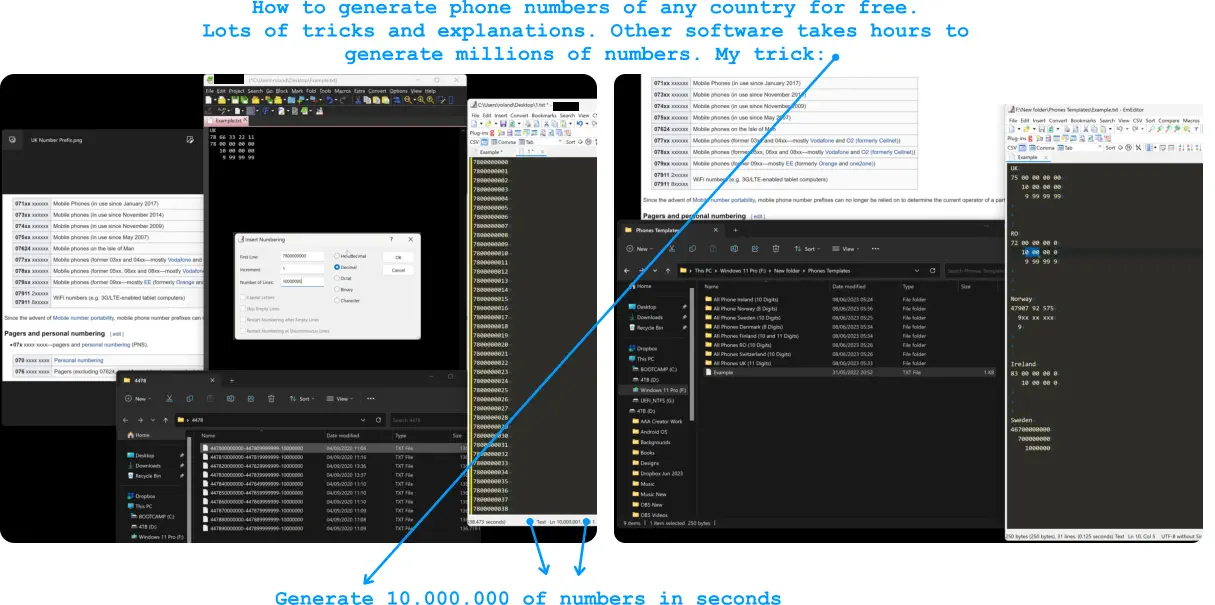Expand the View dropdown in Phones Templates

pos(847,248)
